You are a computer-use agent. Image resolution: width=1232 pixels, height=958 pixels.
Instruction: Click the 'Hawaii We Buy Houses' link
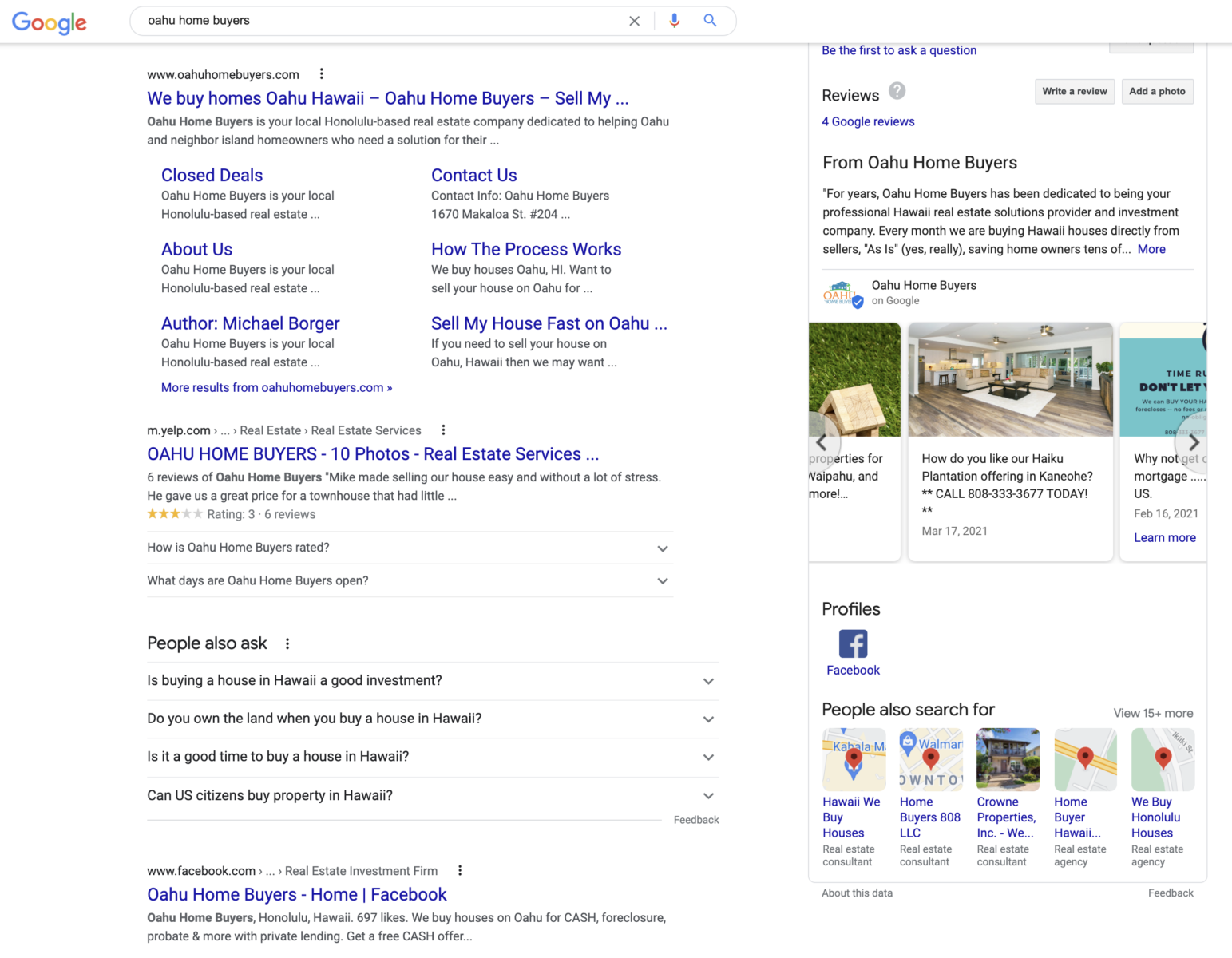[x=851, y=817]
